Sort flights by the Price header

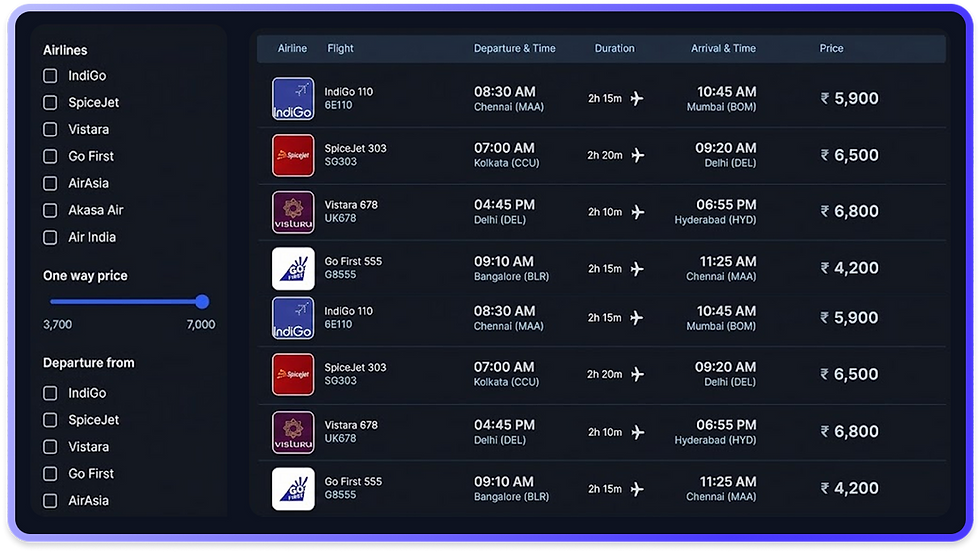coord(831,48)
